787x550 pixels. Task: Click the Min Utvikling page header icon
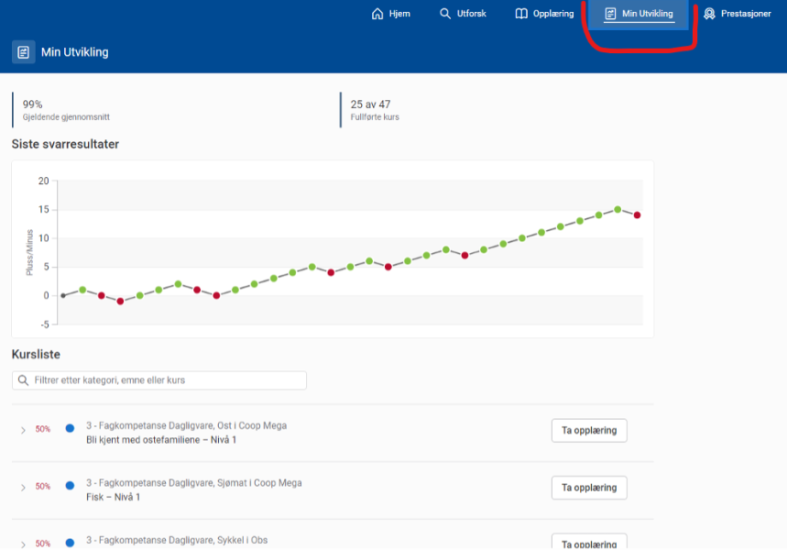tap(23, 52)
